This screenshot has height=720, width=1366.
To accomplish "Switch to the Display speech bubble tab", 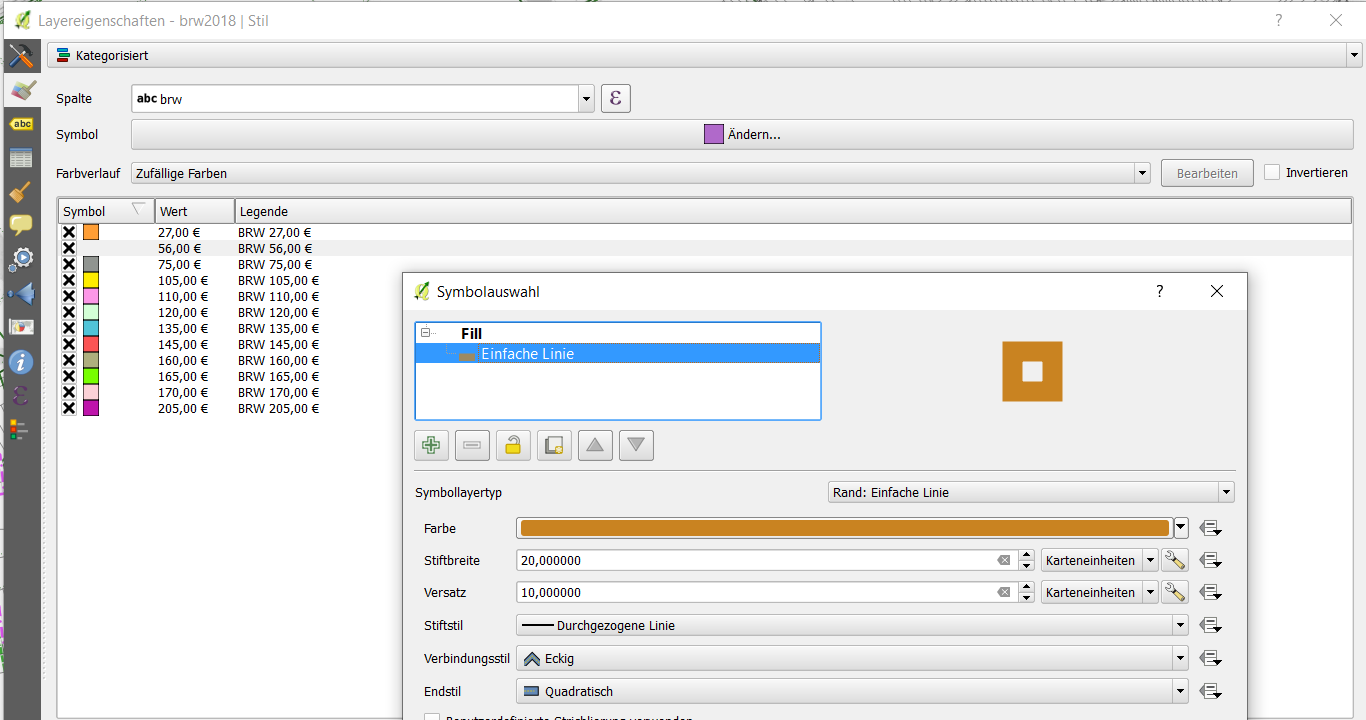I will (x=22, y=224).
